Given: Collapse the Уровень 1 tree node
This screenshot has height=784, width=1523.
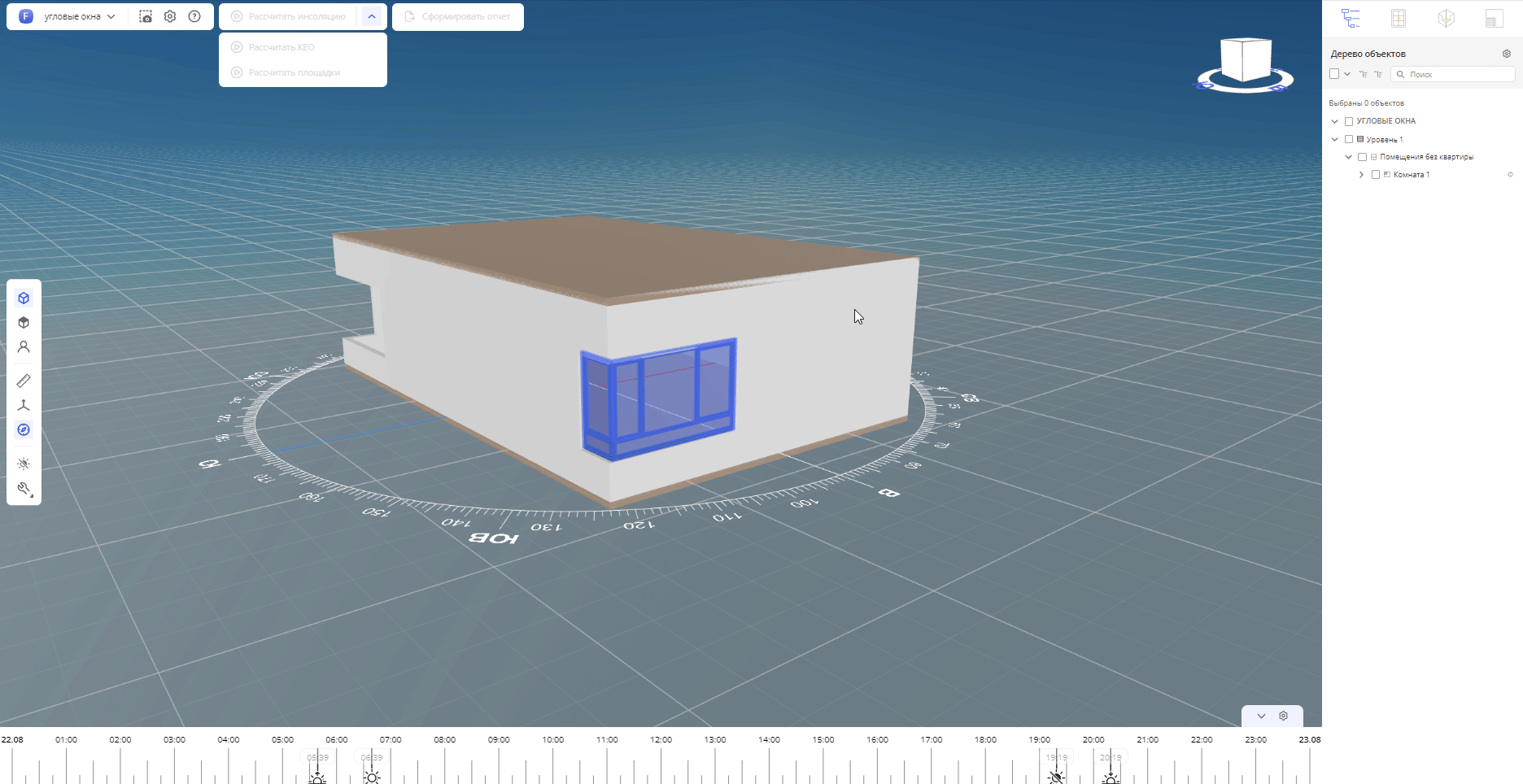Looking at the screenshot, I should [x=1335, y=139].
